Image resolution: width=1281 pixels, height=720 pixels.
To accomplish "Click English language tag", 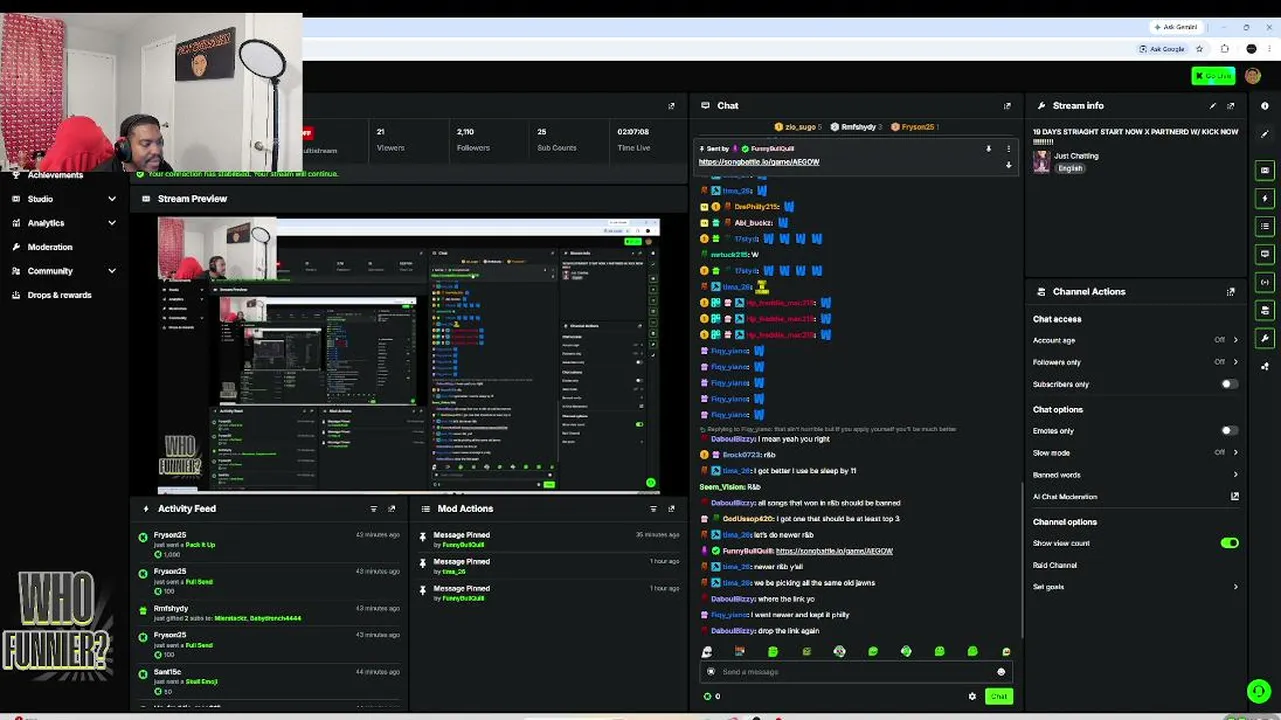I will (x=1070, y=168).
